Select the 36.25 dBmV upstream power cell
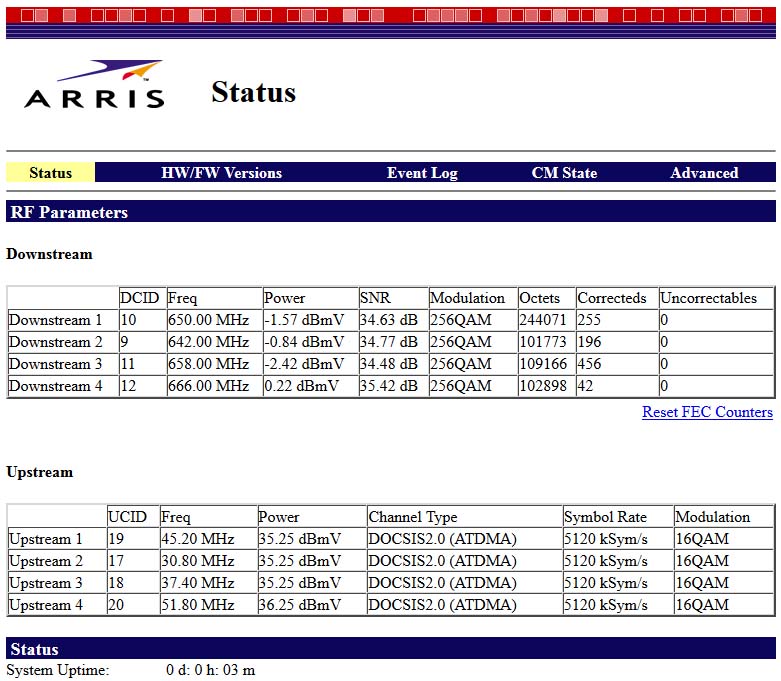Screen dimensions: 781x681 [x=298, y=605]
